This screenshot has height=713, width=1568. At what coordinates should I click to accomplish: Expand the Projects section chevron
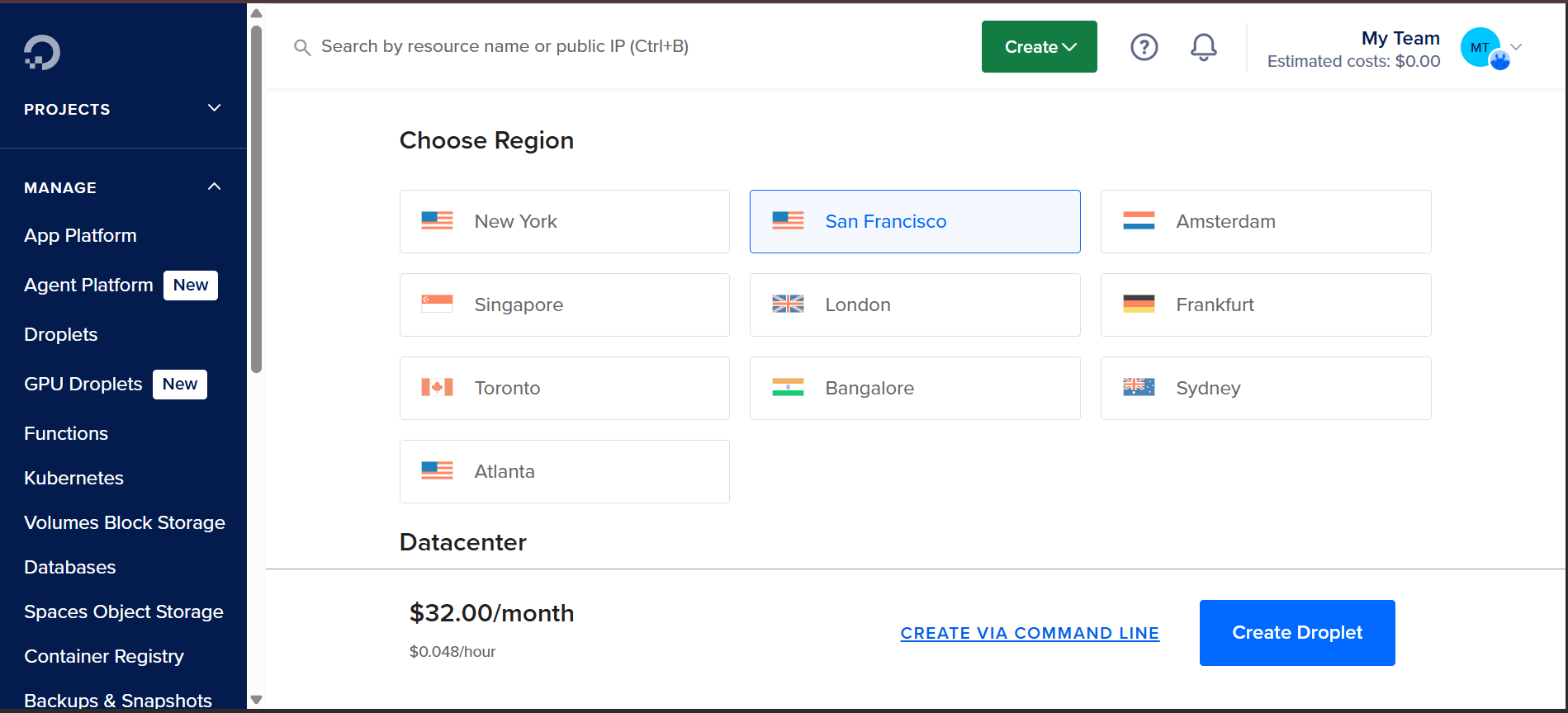(215, 108)
